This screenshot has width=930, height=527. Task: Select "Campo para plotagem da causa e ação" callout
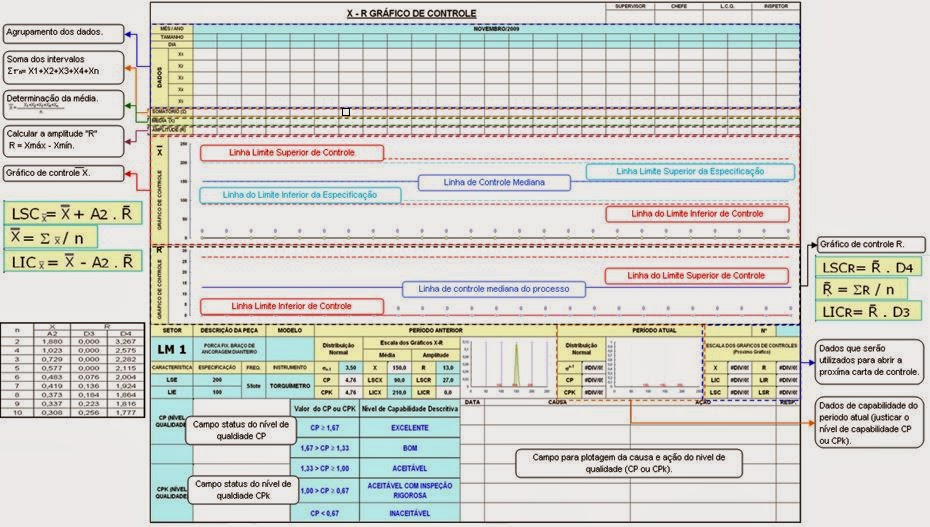pos(629,463)
